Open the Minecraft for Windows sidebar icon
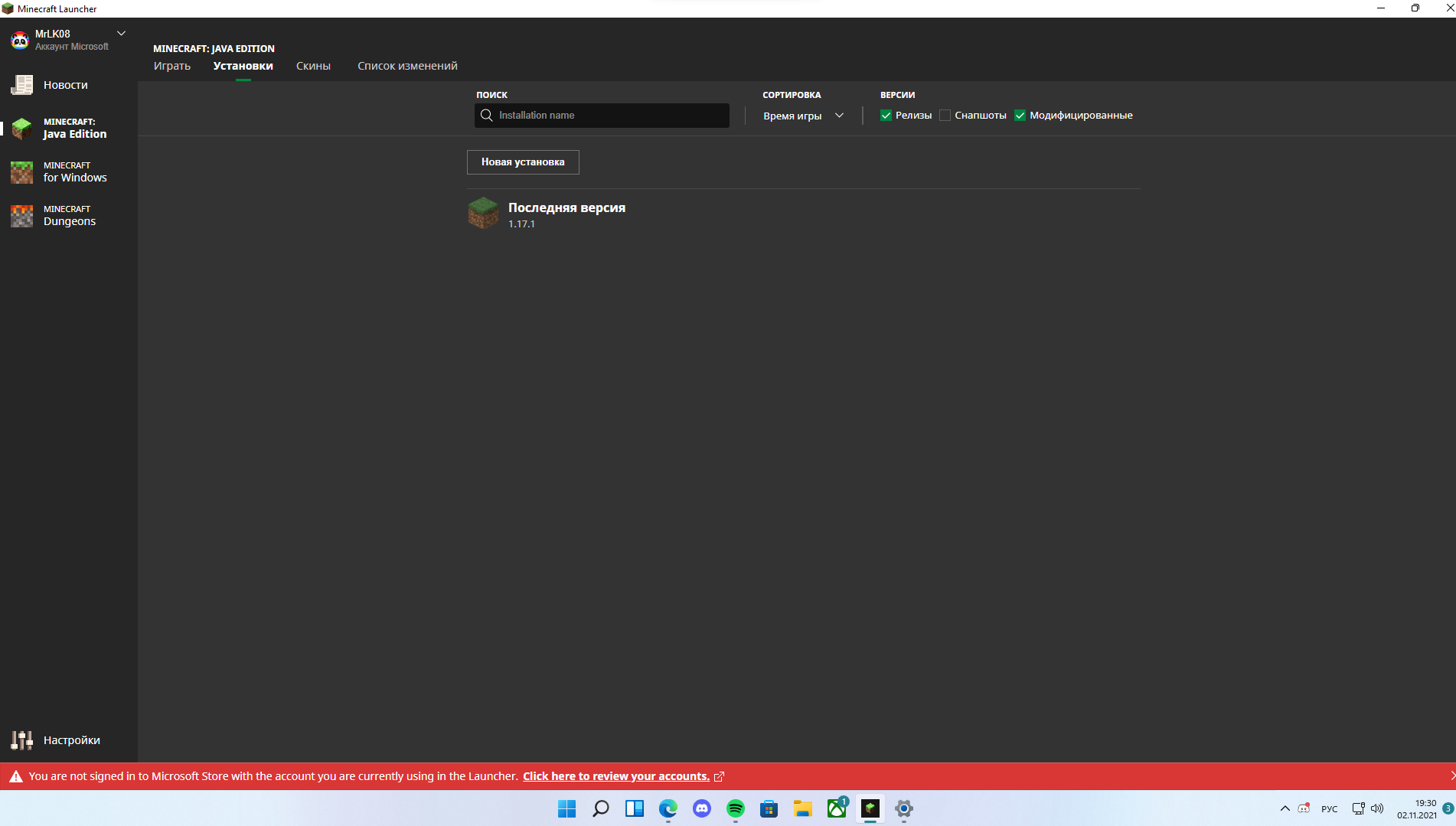This screenshot has width=1456, height=826. tap(21, 172)
